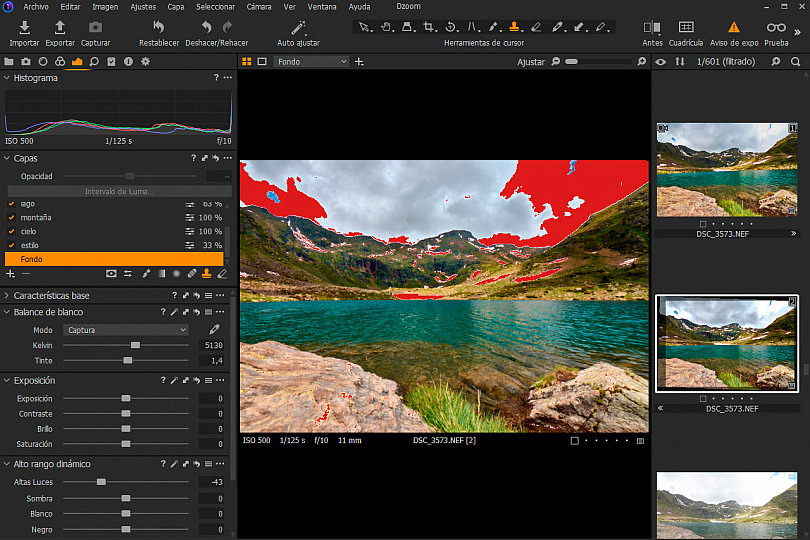Open the capture camera tool tab
Viewport: 810px width, 540px height.
pyautogui.click(x=26, y=61)
